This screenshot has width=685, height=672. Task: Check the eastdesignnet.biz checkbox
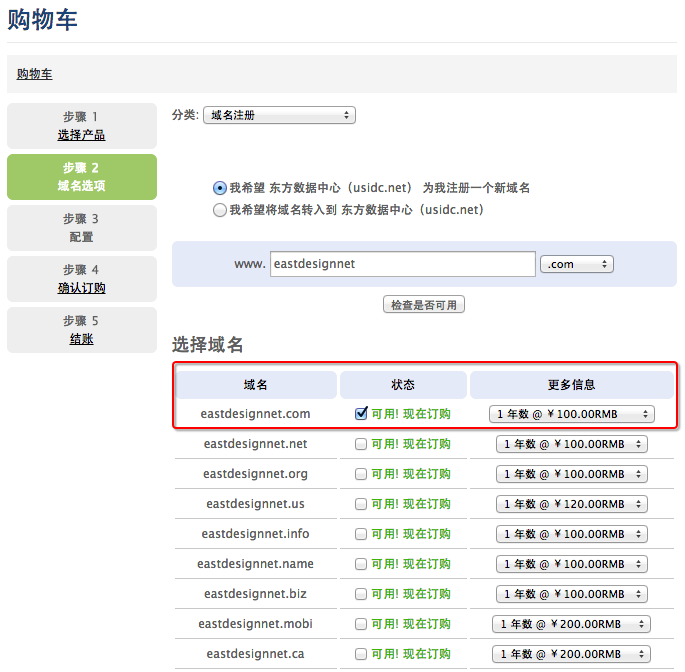pos(361,594)
